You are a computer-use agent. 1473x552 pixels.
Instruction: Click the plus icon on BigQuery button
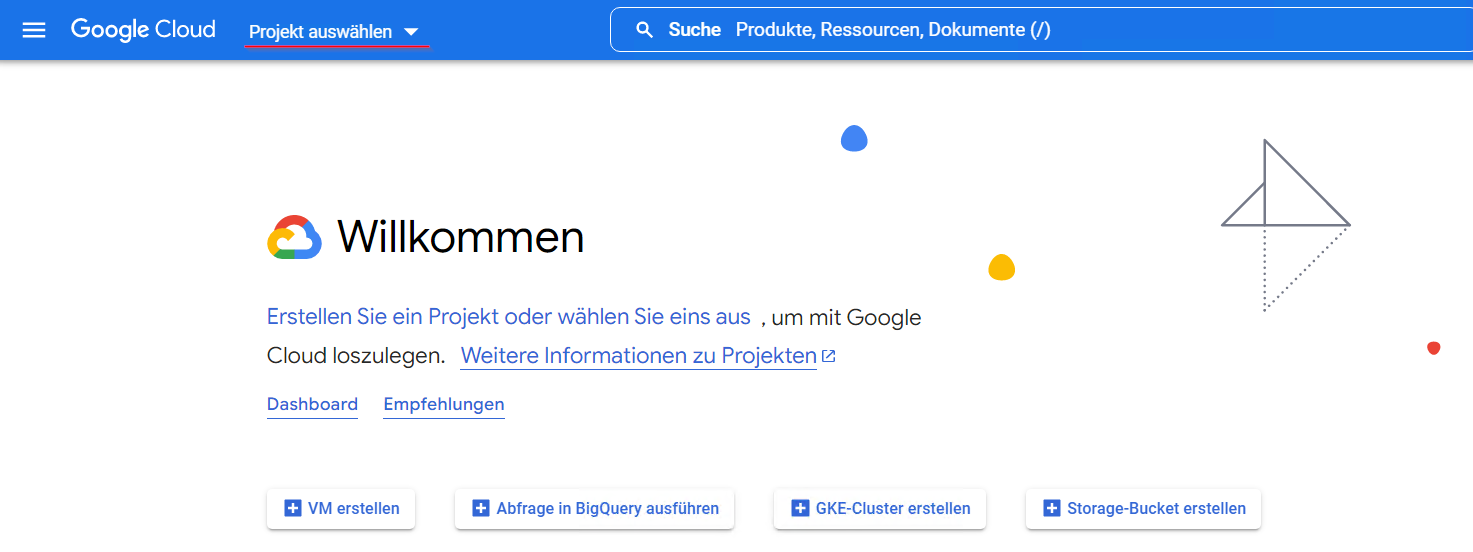click(481, 508)
